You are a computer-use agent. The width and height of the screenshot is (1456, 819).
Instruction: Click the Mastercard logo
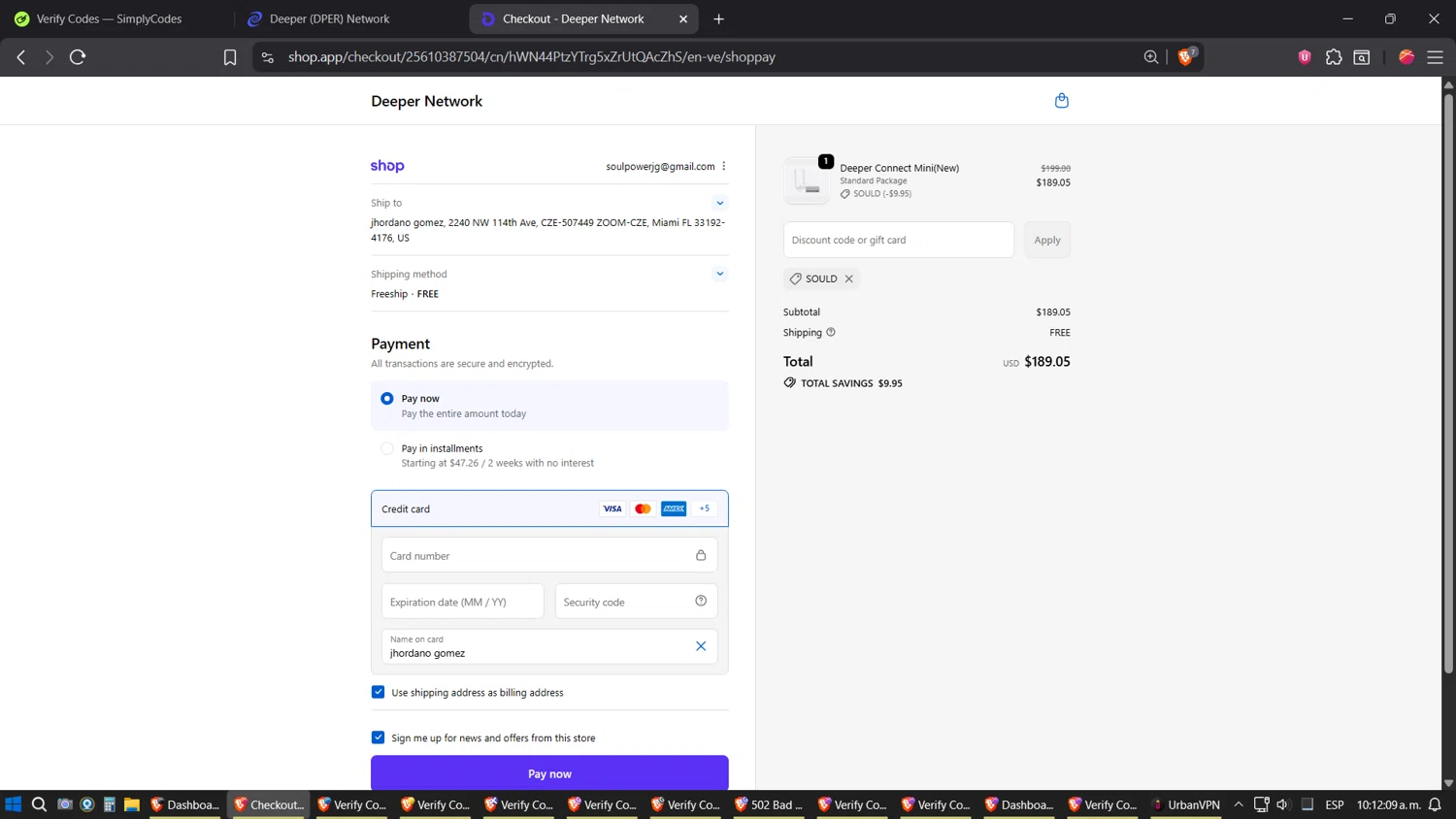coord(643,508)
